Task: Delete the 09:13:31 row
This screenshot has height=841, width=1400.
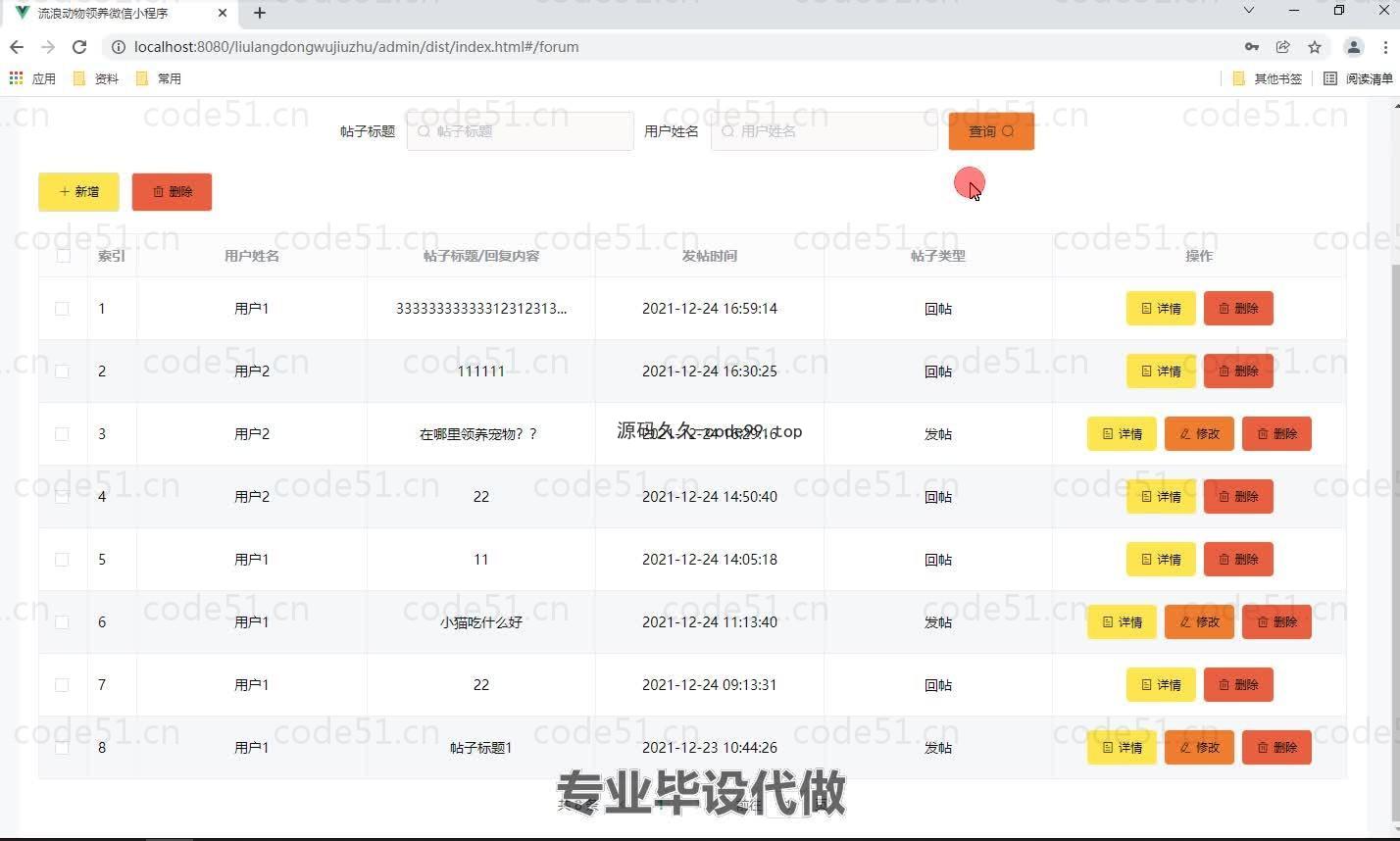Action: click(x=1238, y=685)
